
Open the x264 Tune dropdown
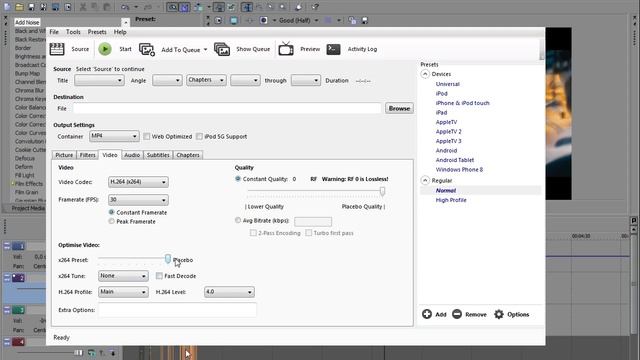pos(123,276)
